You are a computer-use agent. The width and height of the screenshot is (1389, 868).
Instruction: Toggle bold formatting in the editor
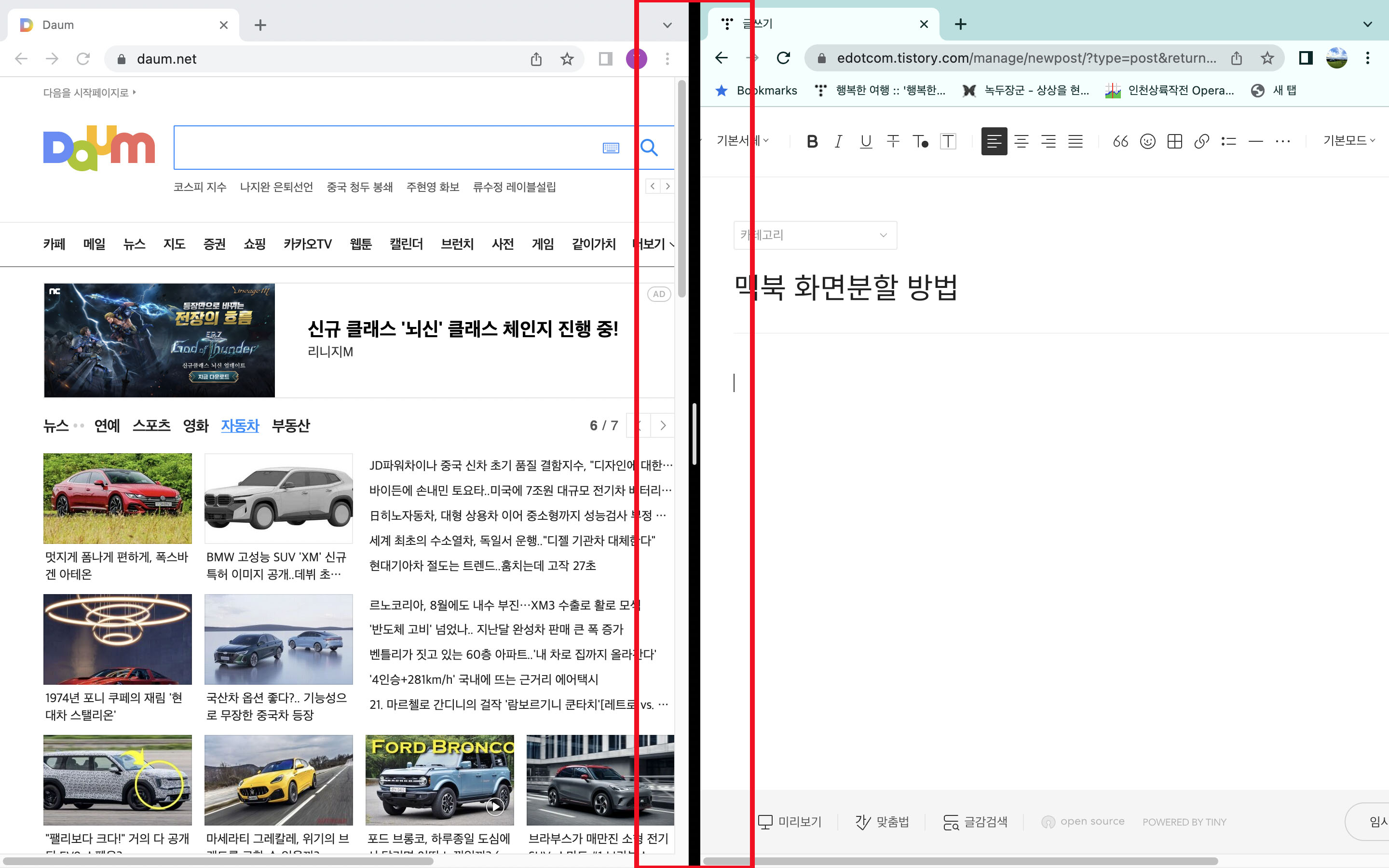coord(812,141)
